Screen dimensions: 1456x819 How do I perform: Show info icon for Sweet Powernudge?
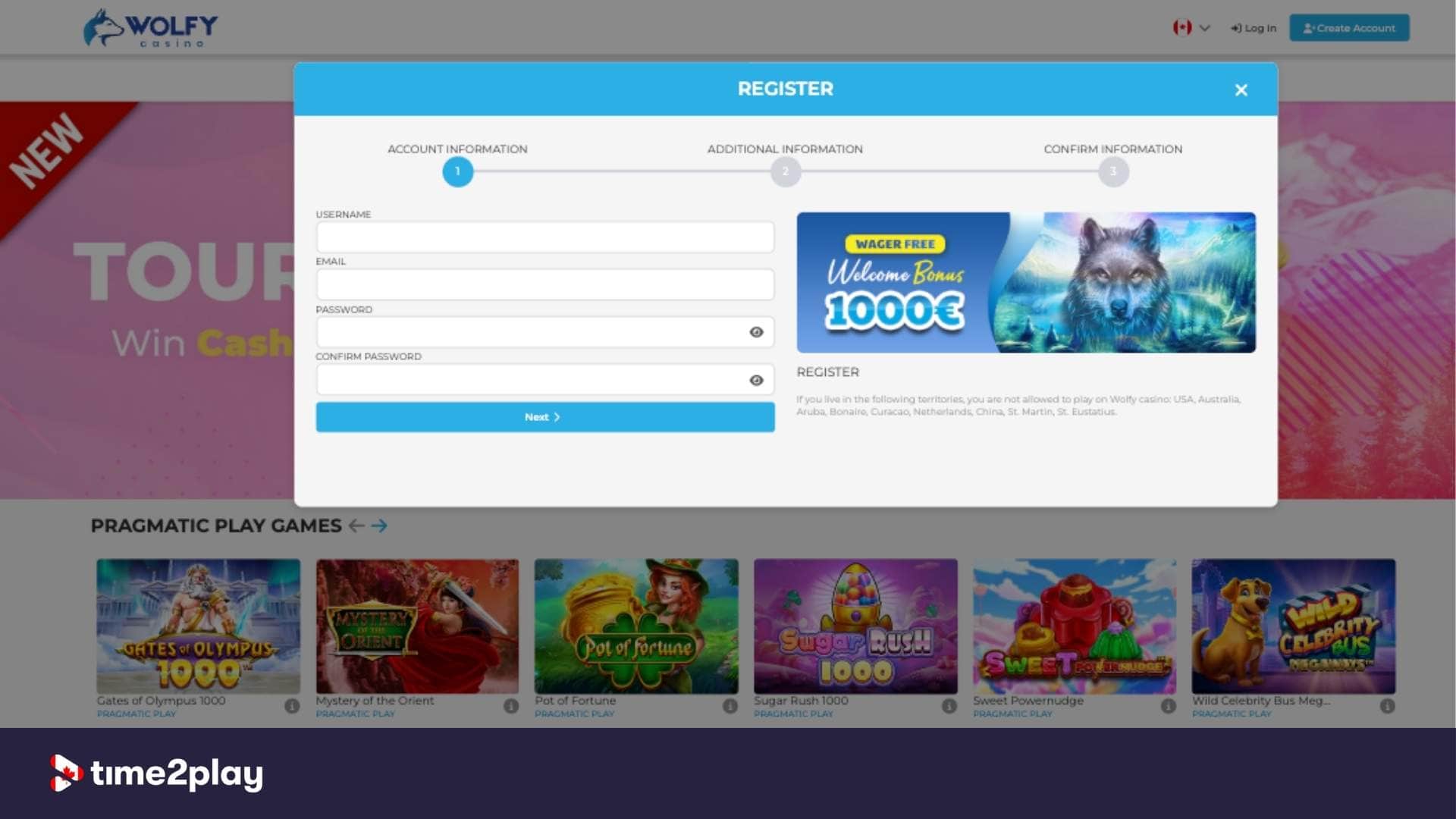click(x=1169, y=706)
